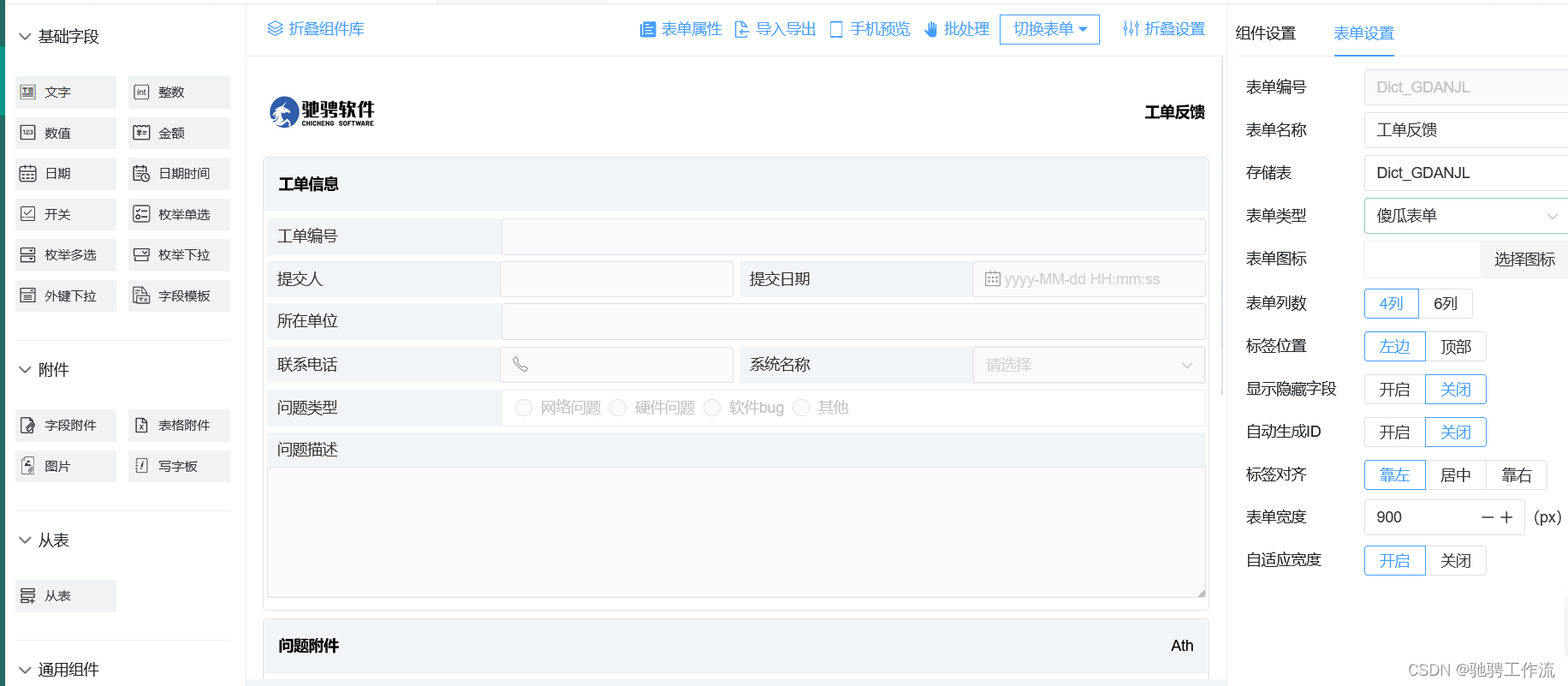1568x686 pixels.
Task: Open 导入导出 import/export
Action: [775, 29]
